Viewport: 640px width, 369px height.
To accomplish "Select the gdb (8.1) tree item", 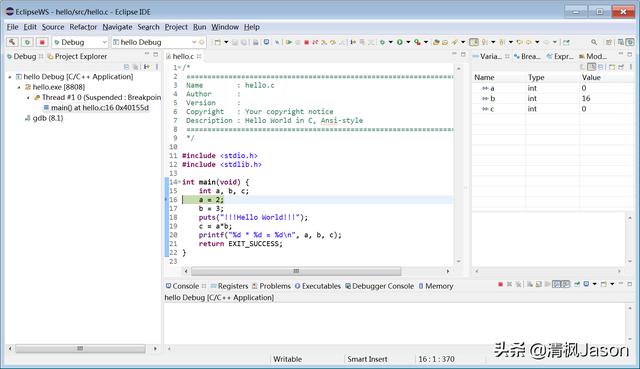I will (x=44, y=118).
